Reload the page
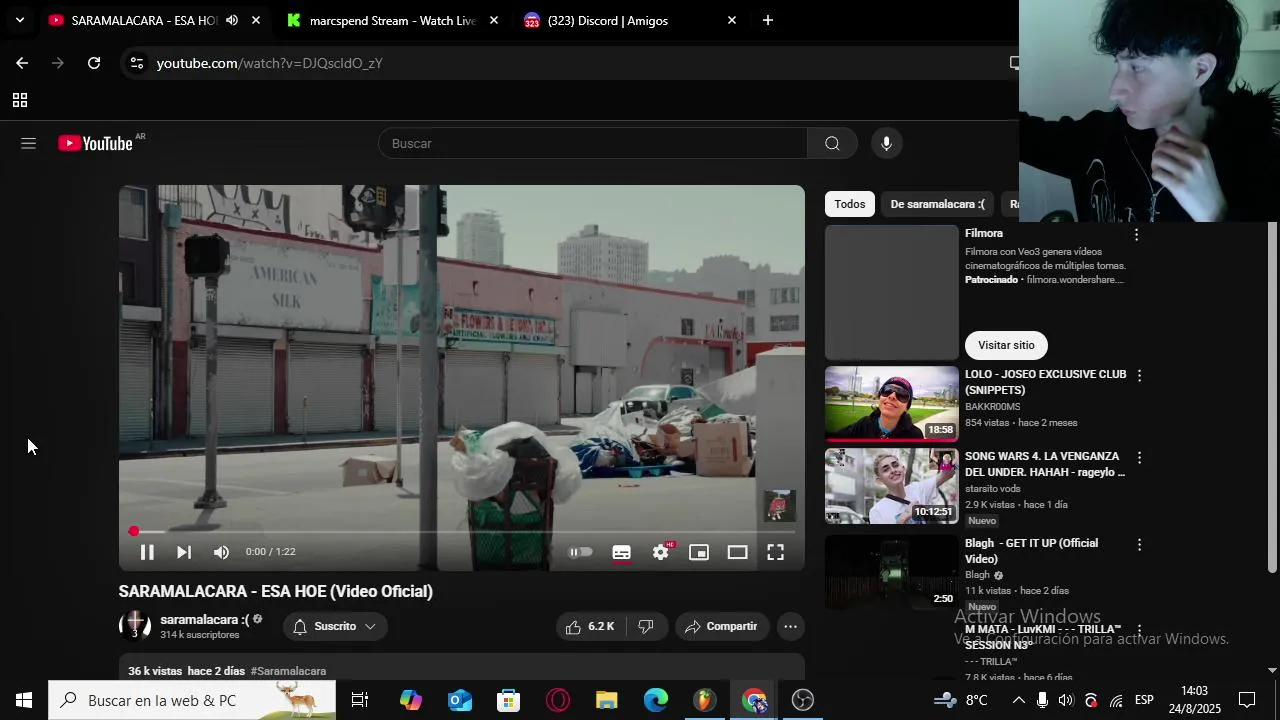 point(94,63)
